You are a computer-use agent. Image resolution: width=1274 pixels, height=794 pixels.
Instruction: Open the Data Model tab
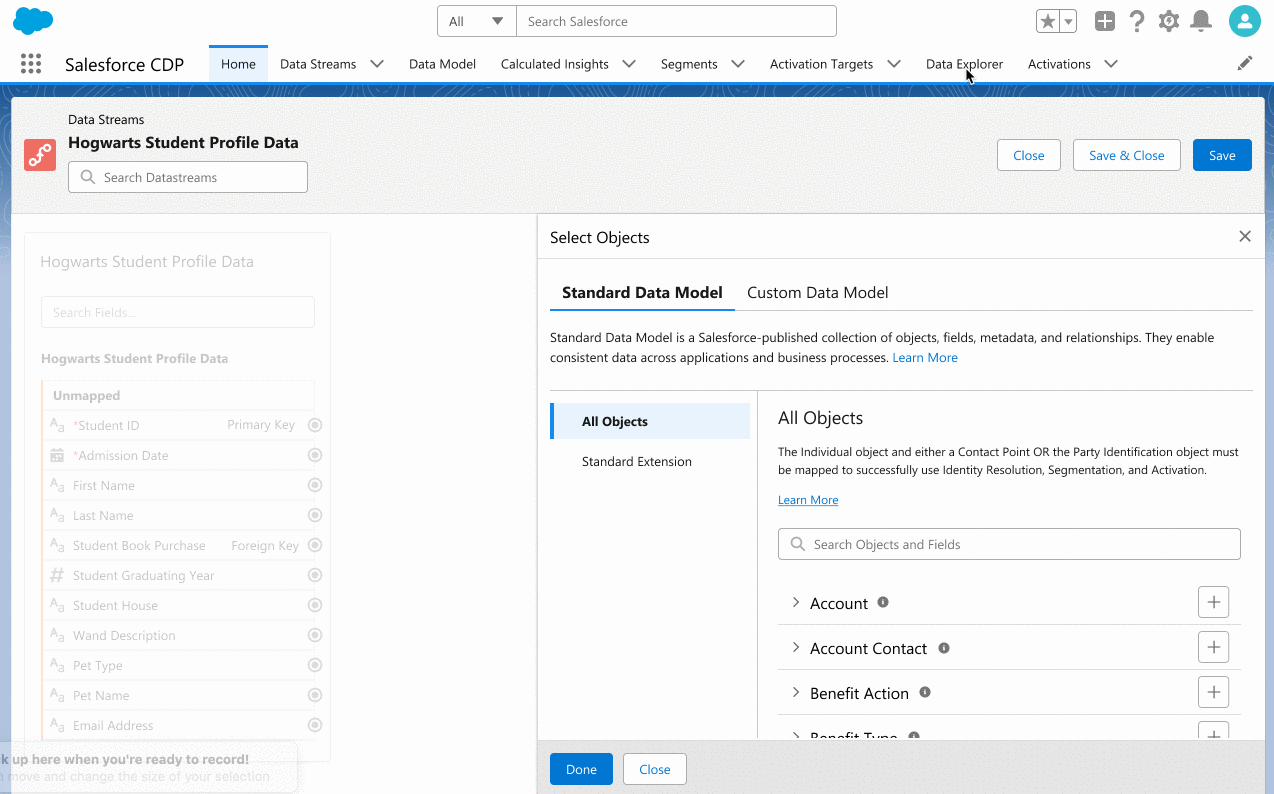(442, 64)
